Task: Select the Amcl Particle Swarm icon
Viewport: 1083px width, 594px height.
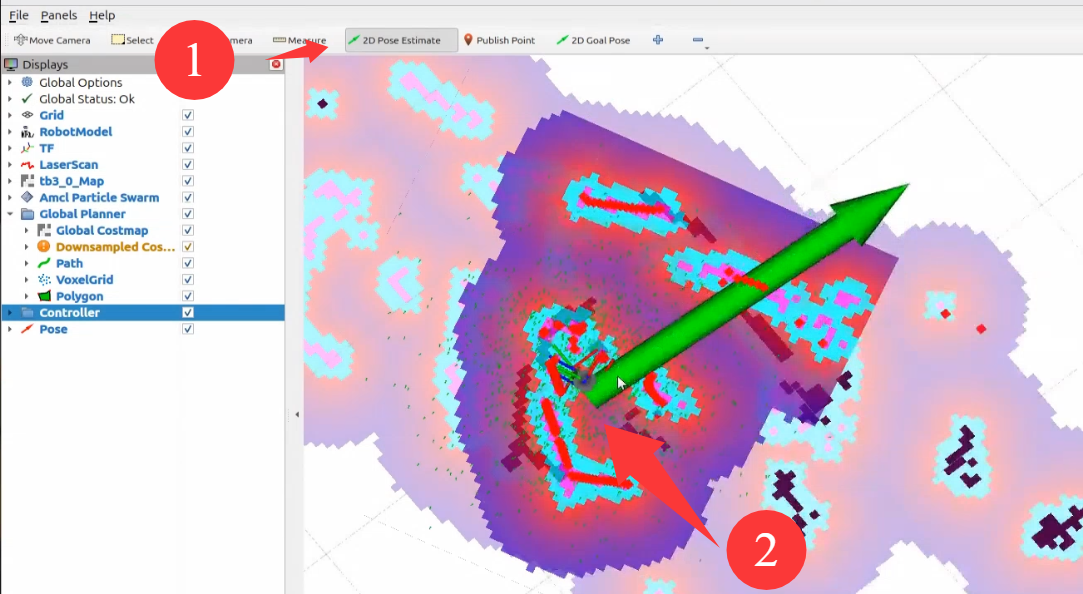Action: [27, 198]
